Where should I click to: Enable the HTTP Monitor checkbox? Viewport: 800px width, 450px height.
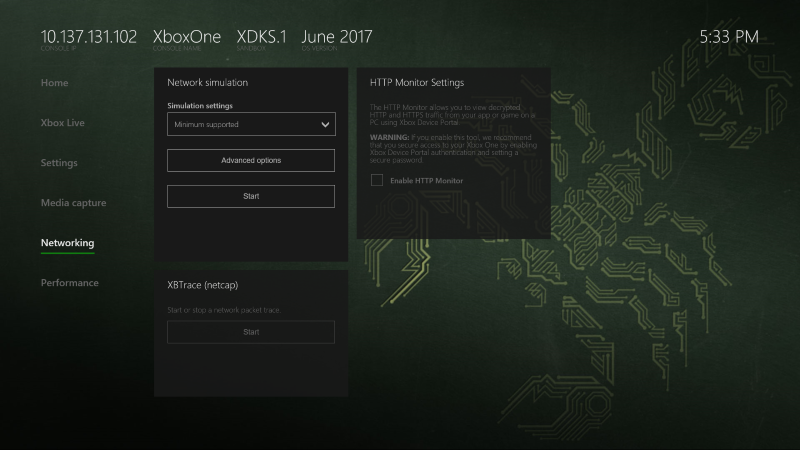[x=377, y=180]
